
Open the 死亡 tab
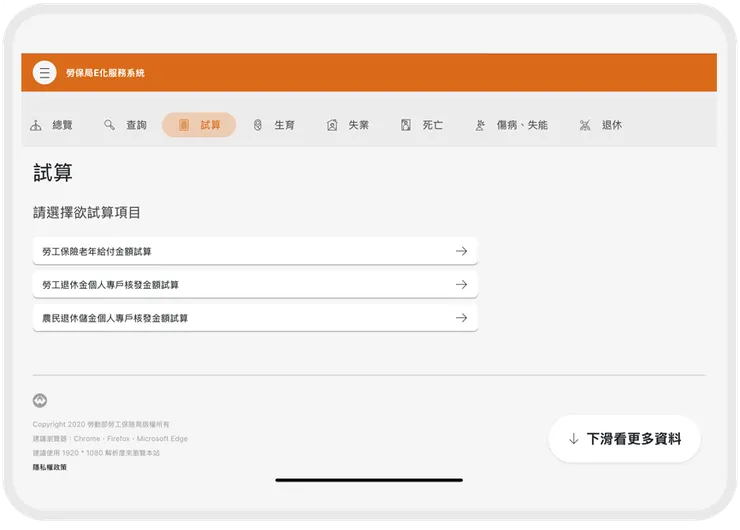(x=422, y=125)
